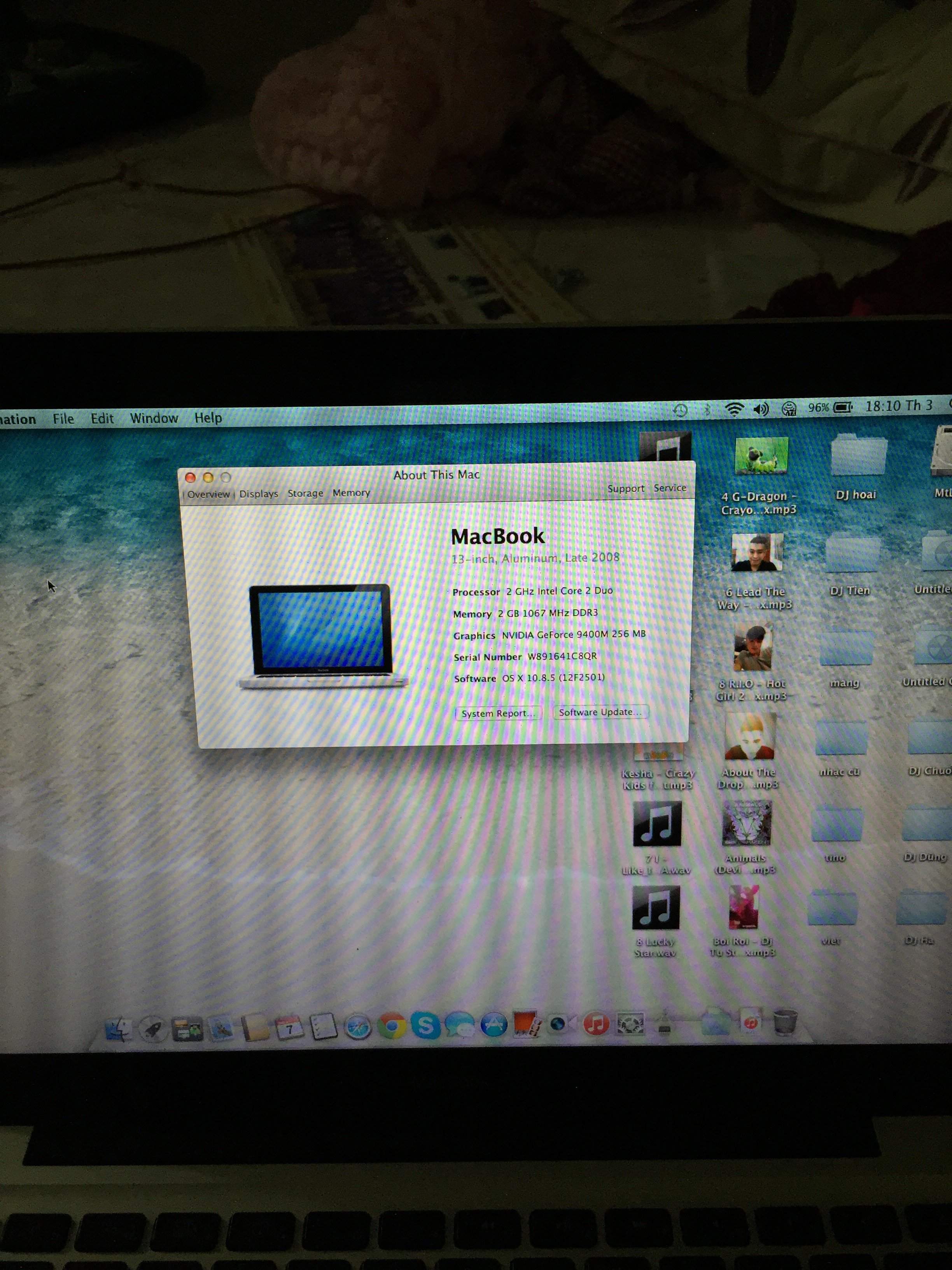The image size is (952, 1270).
Task: Open Time Machine menu bar icon
Action: pyautogui.click(x=680, y=410)
